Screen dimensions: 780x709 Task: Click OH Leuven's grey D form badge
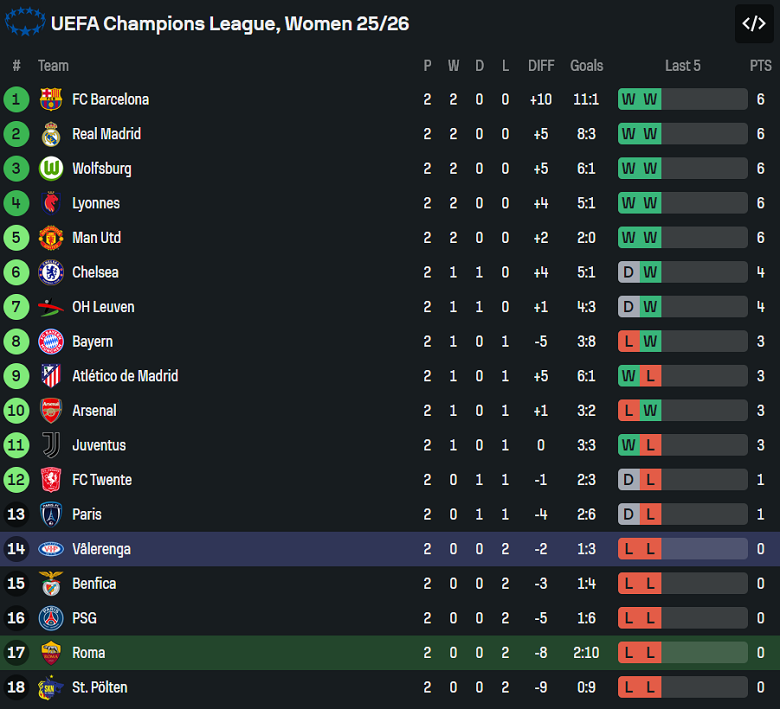(x=629, y=307)
